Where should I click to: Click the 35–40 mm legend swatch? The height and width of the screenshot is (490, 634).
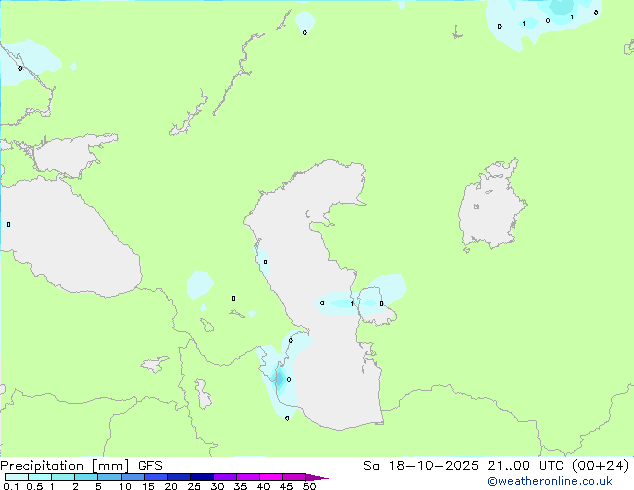tap(247, 477)
